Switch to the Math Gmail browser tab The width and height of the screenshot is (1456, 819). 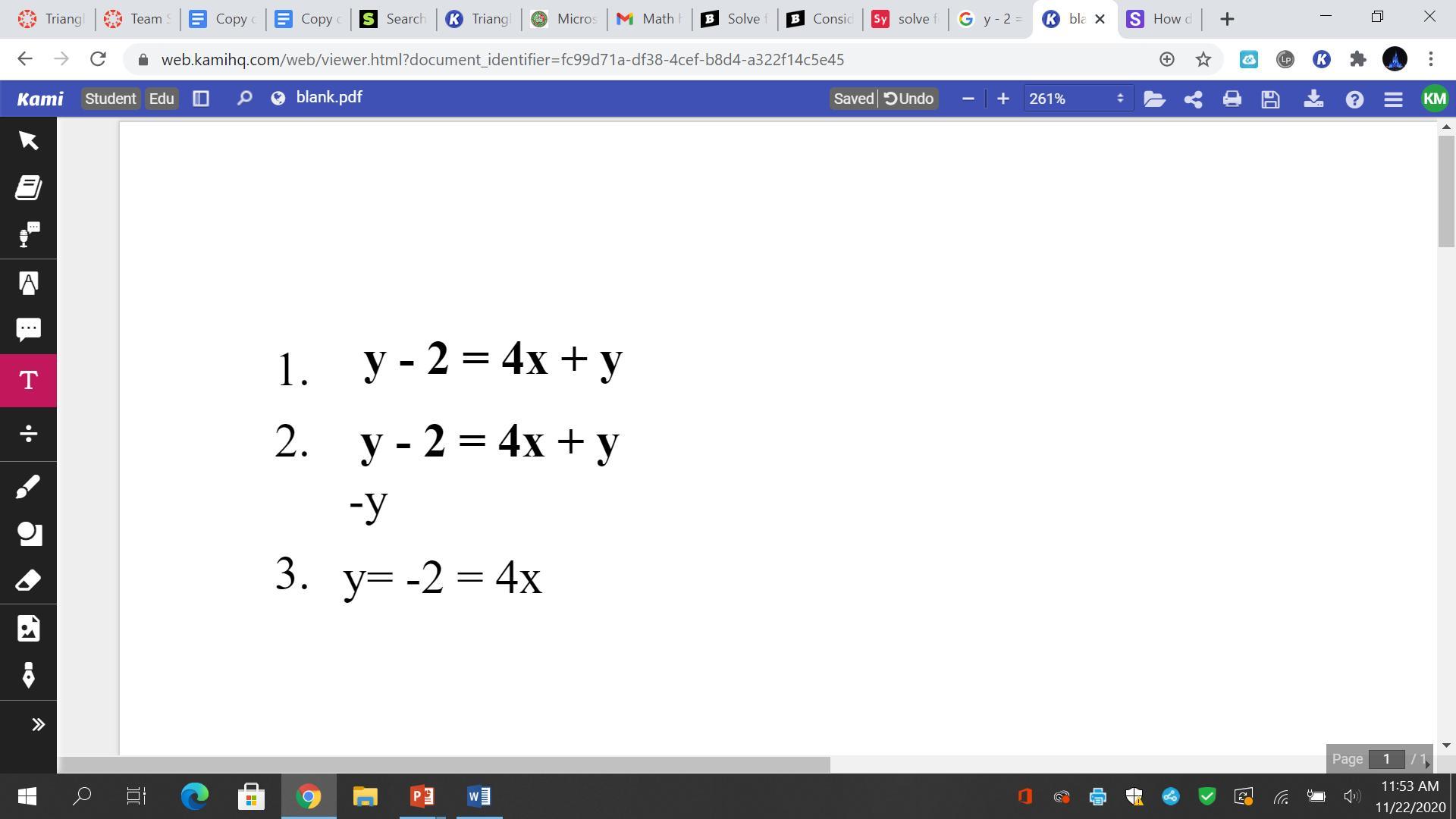pos(648,19)
